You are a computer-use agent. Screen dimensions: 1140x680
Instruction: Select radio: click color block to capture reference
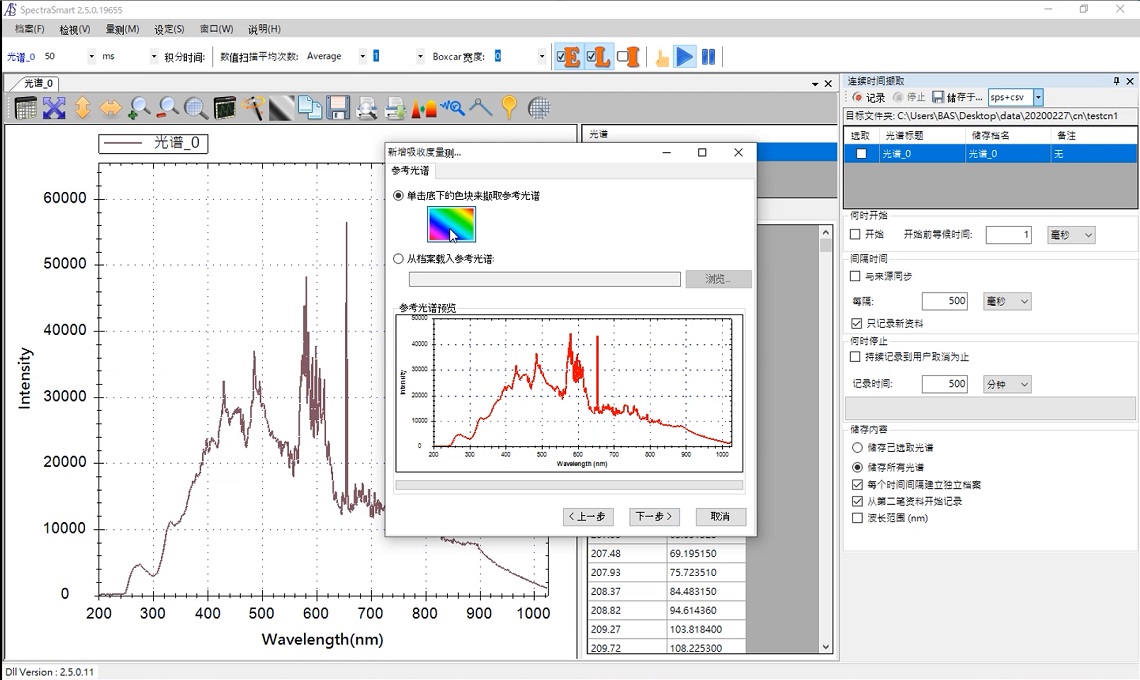398,196
